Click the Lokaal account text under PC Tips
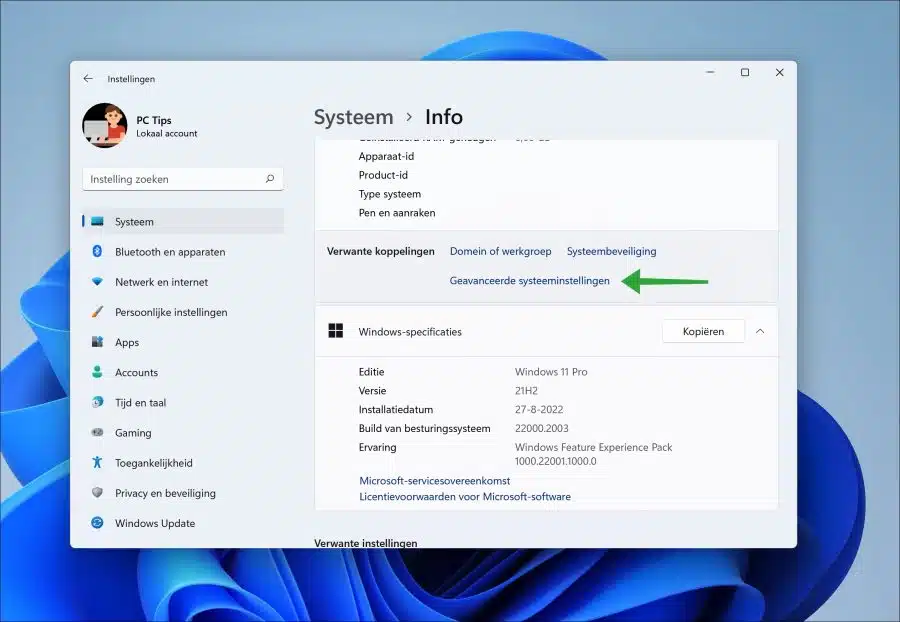The image size is (900, 622). 166,133
